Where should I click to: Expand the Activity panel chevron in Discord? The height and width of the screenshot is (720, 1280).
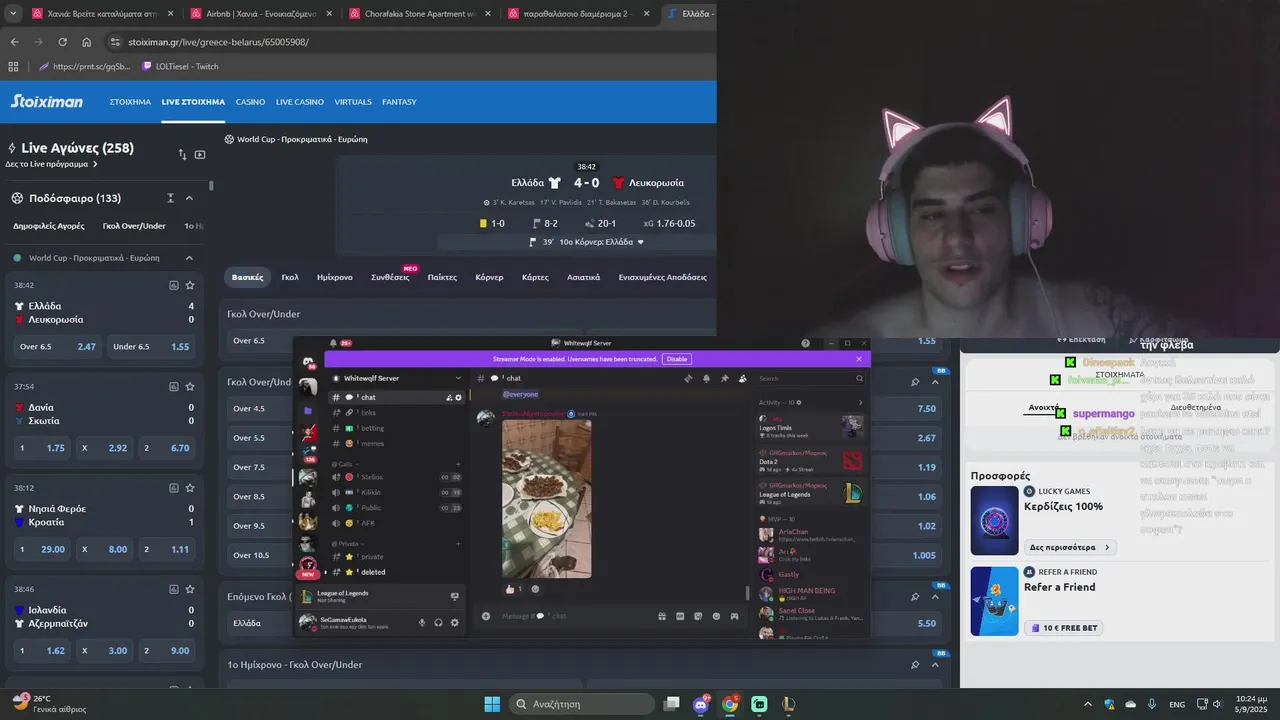coord(860,402)
